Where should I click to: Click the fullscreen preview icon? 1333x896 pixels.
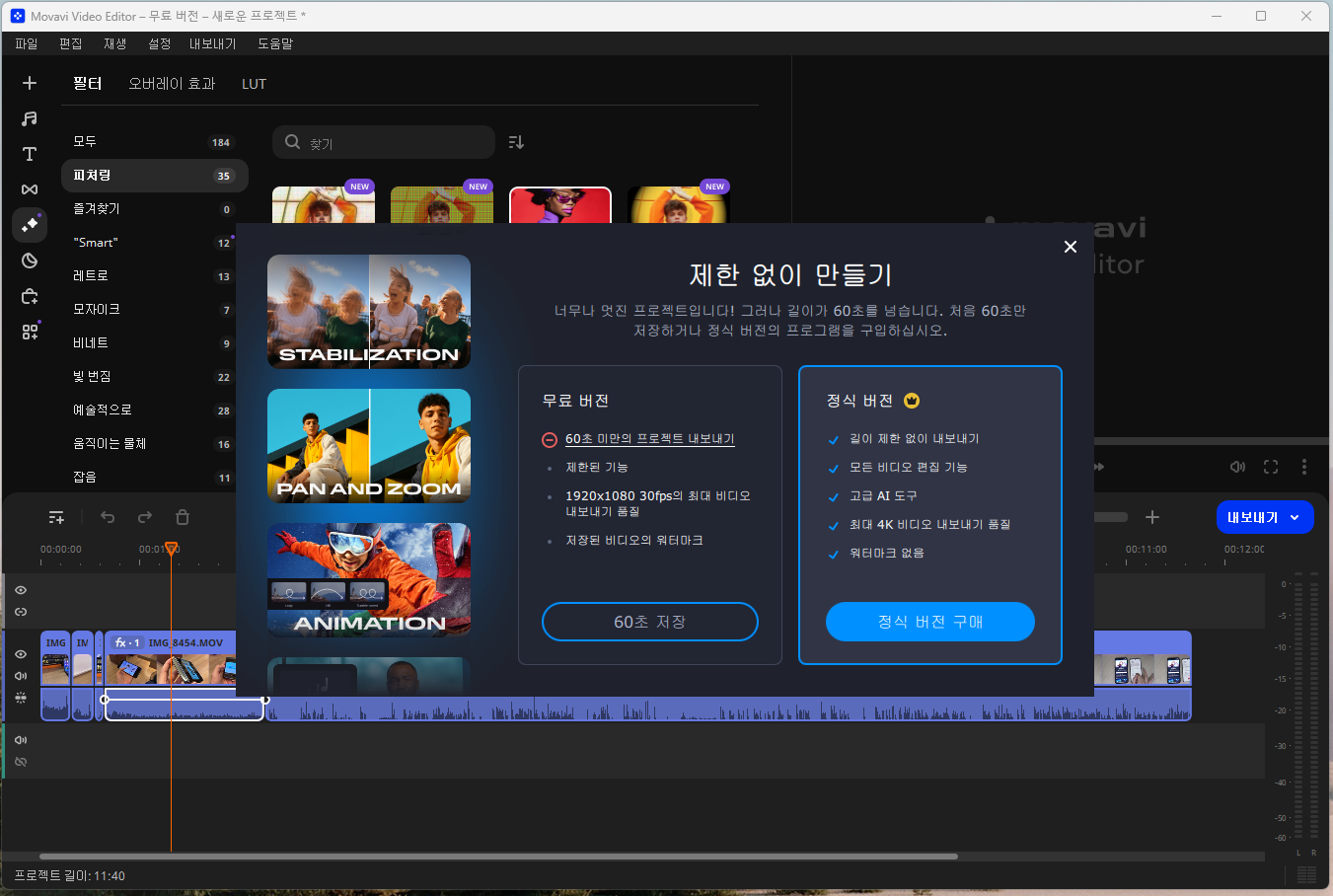(x=1271, y=467)
